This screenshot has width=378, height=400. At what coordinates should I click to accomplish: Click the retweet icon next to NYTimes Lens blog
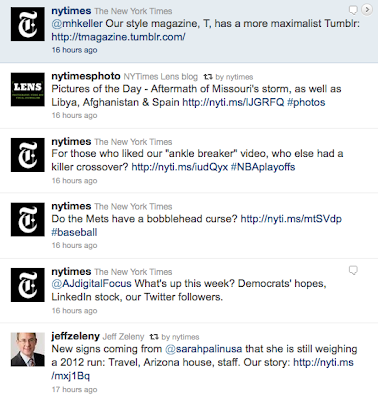coord(208,77)
